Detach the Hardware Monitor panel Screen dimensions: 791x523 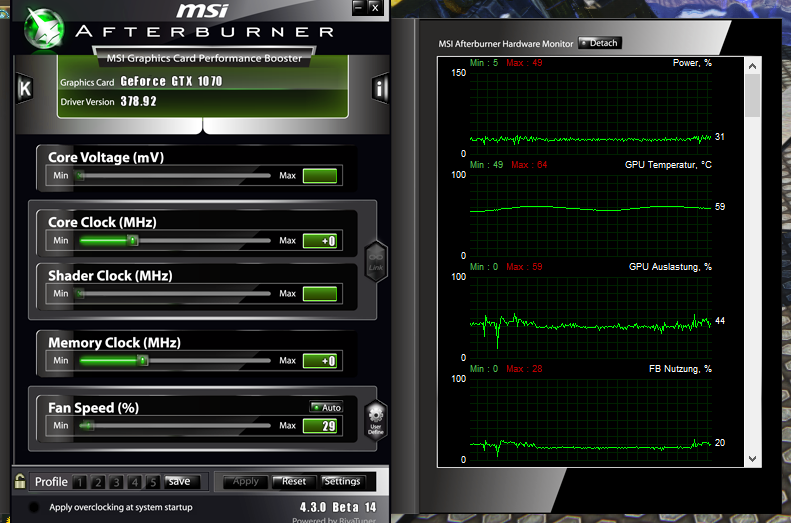[600, 43]
